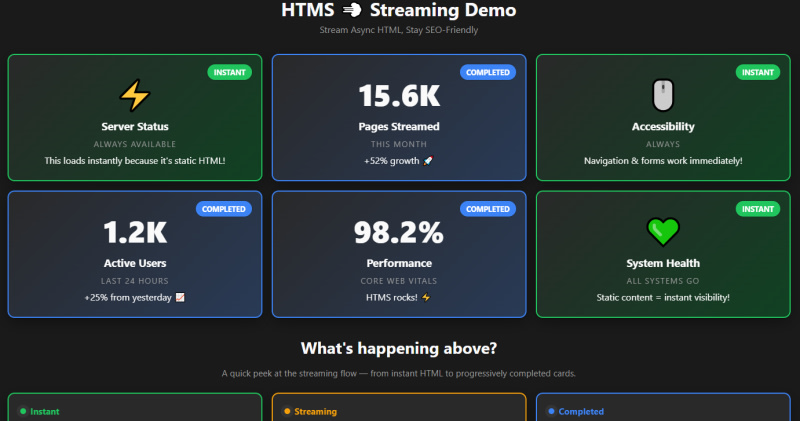Click the dash emoji in the page title
Viewport: 800px width, 421px height.
tap(351, 11)
